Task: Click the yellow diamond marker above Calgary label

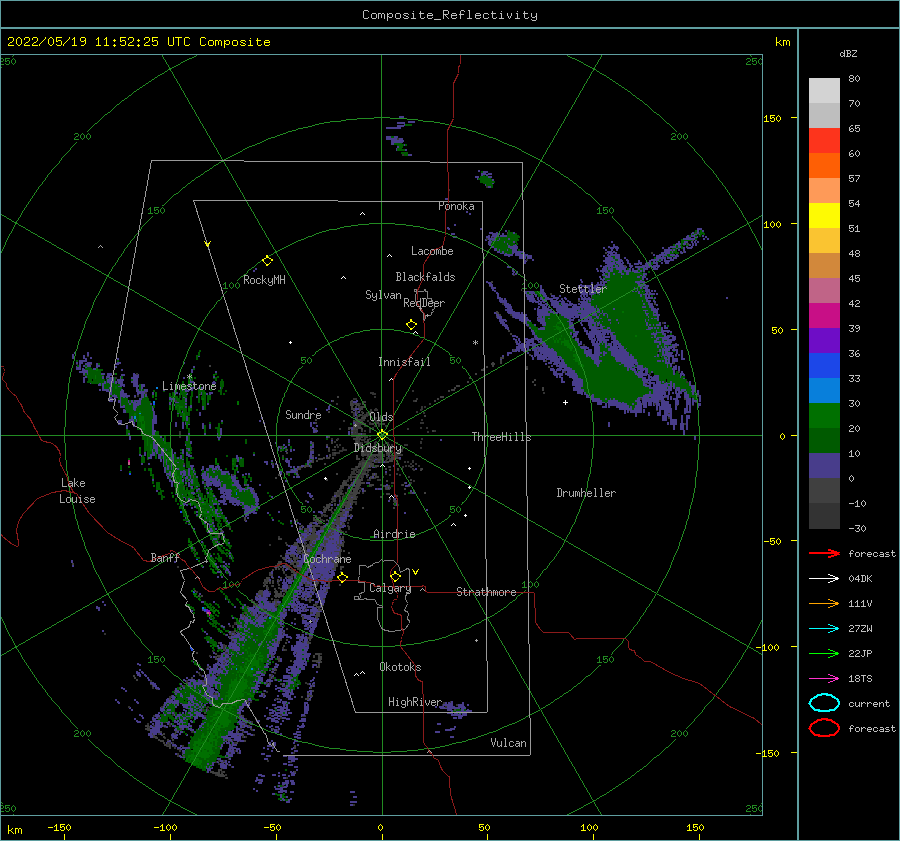Action: [395, 576]
